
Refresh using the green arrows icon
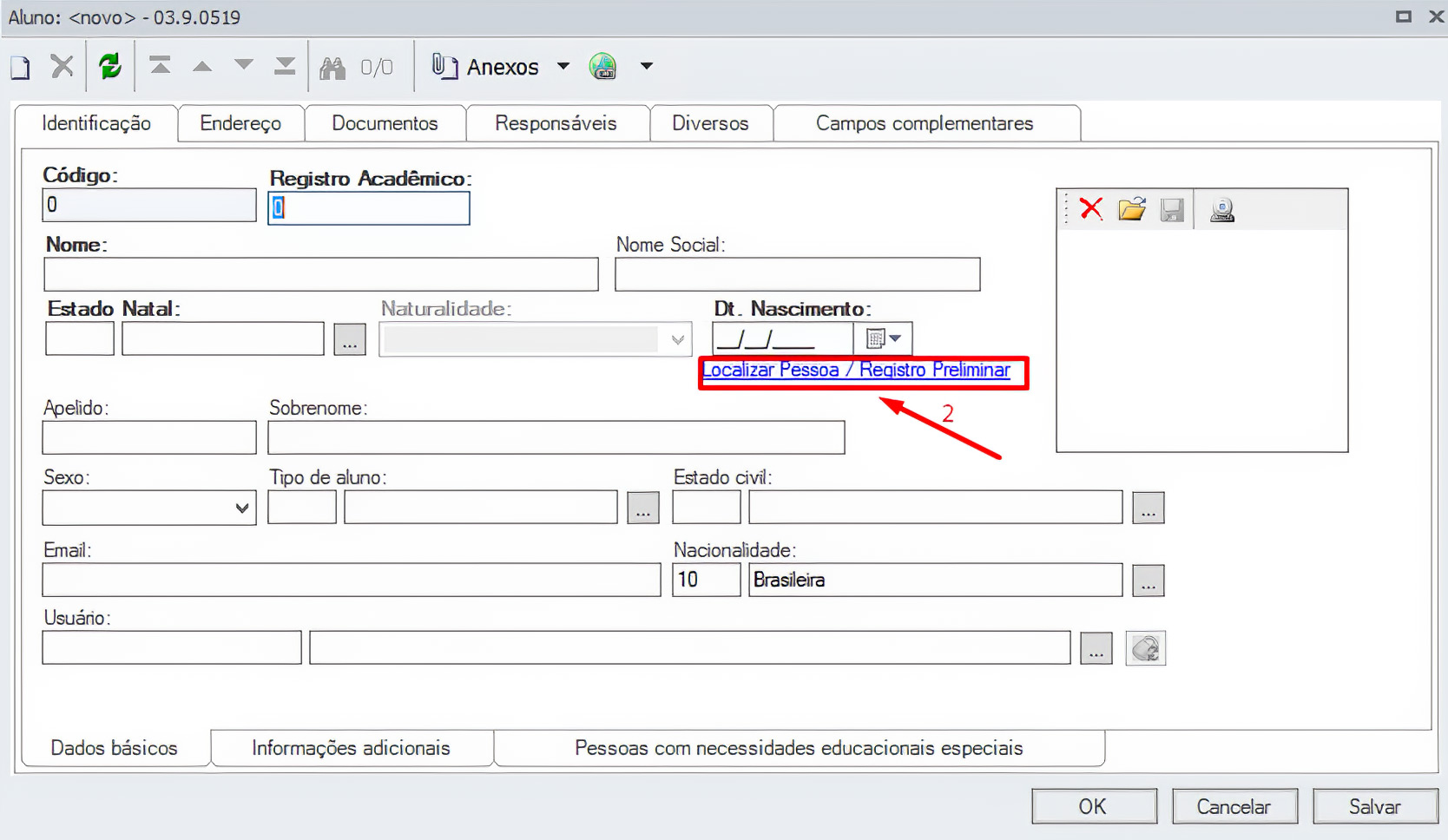[x=110, y=67]
